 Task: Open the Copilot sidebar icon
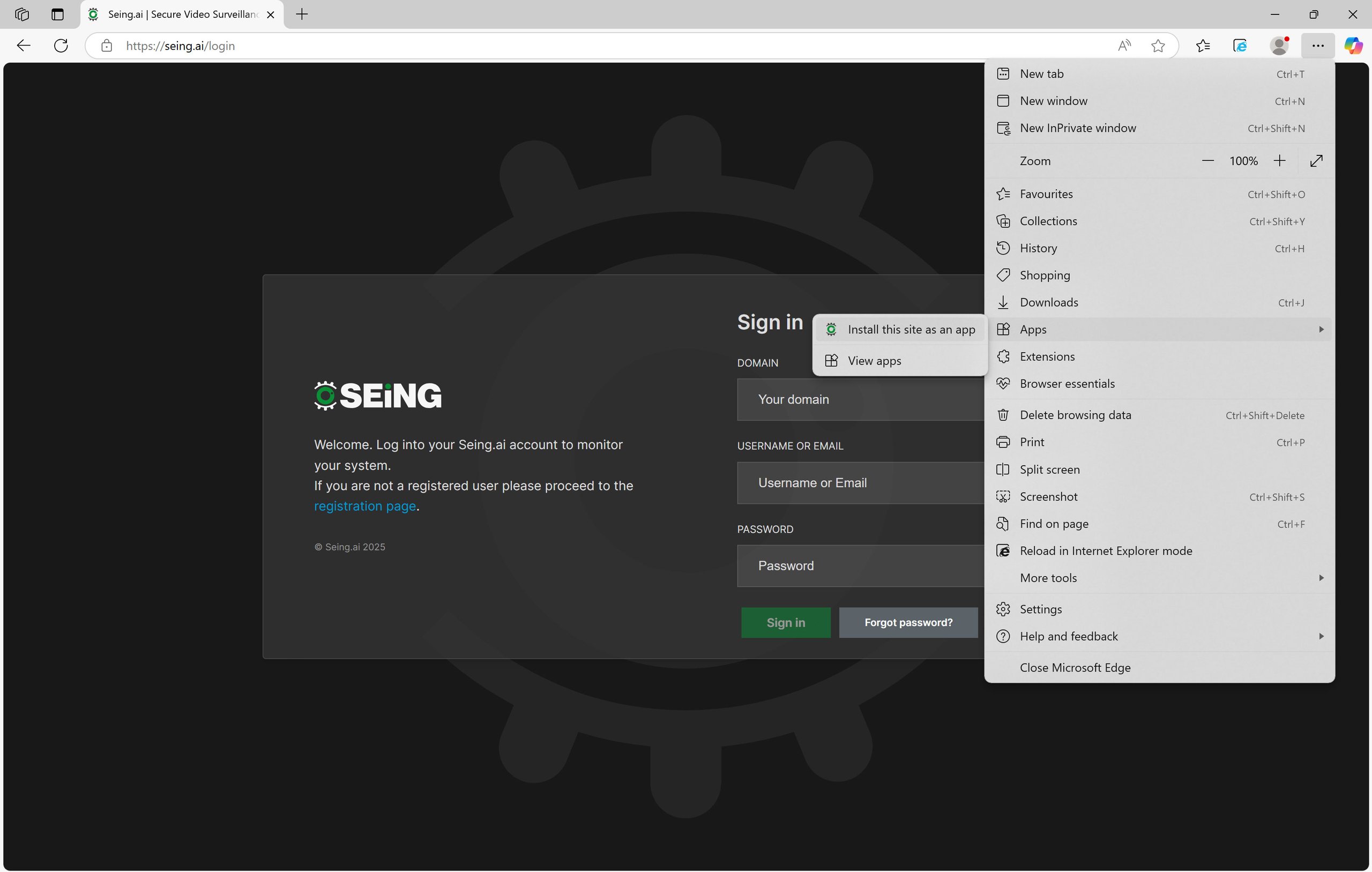[x=1353, y=46]
